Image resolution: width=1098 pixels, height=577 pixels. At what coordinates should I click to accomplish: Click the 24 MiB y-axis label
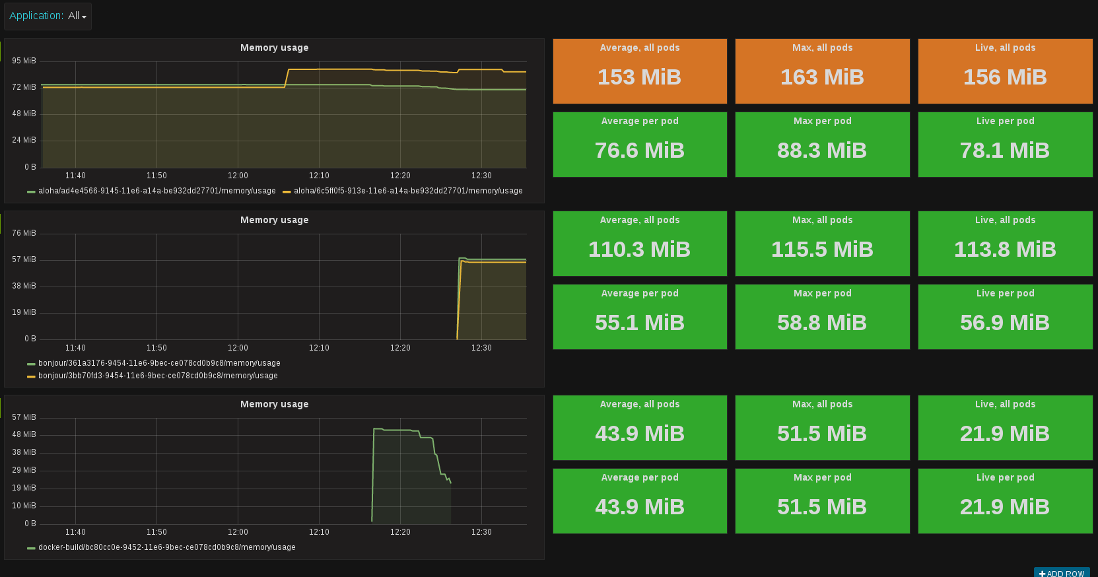pyautogui.click(x=24, y=140)
